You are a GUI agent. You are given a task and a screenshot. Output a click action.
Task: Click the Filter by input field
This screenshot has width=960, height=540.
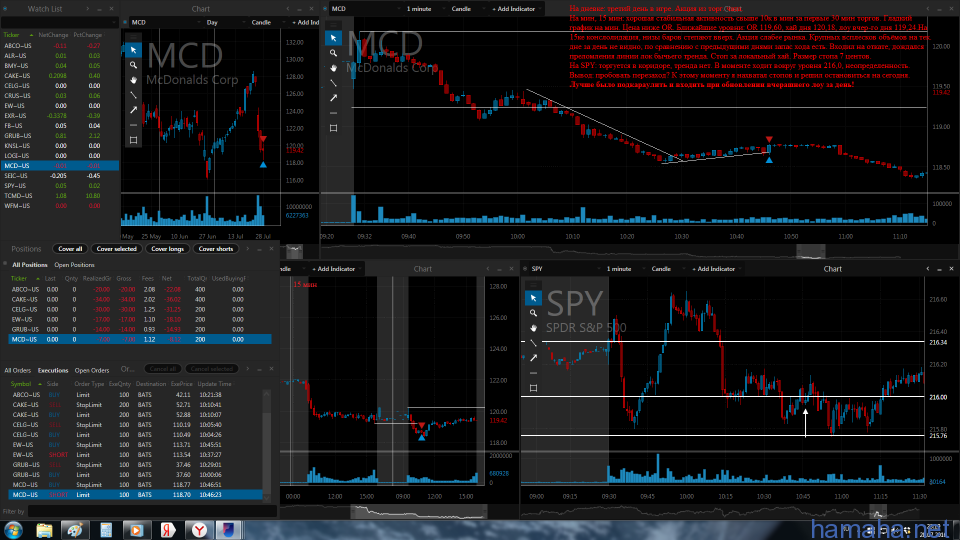coord(152,511)
